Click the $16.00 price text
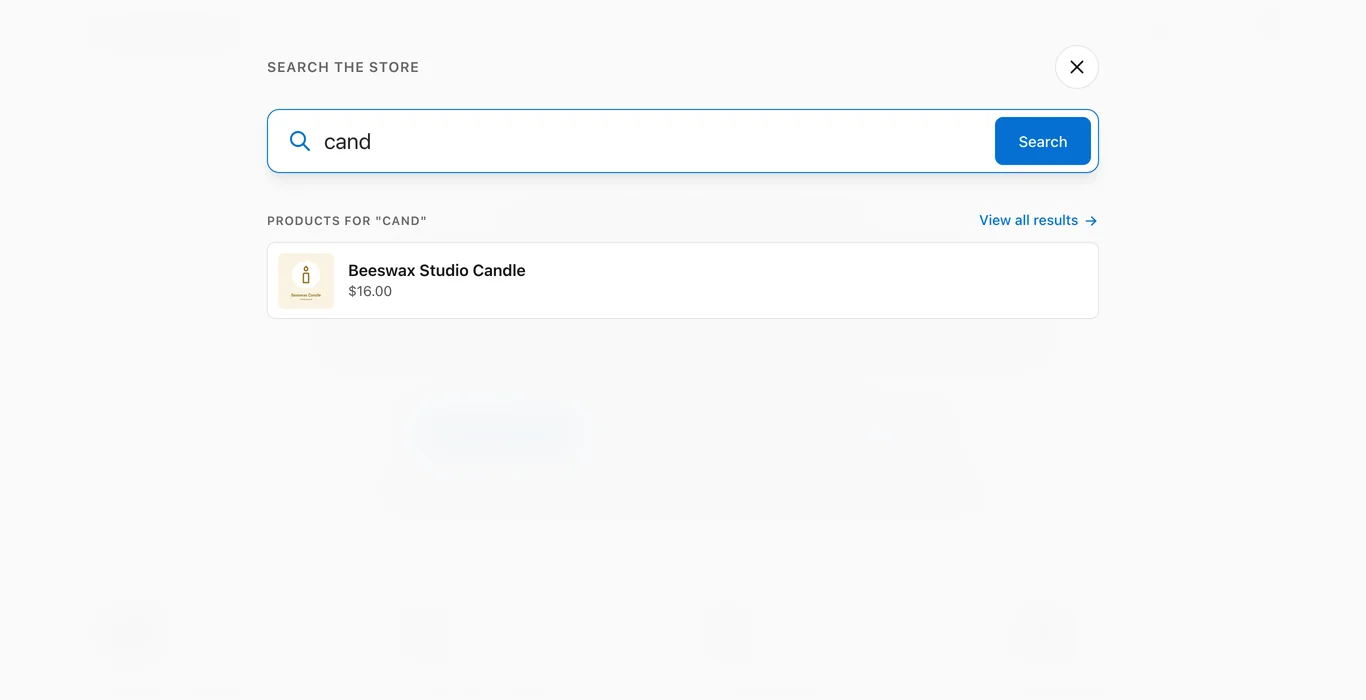Image resolution: width=1366 pixels, height=700 pixels. [370, 291]
